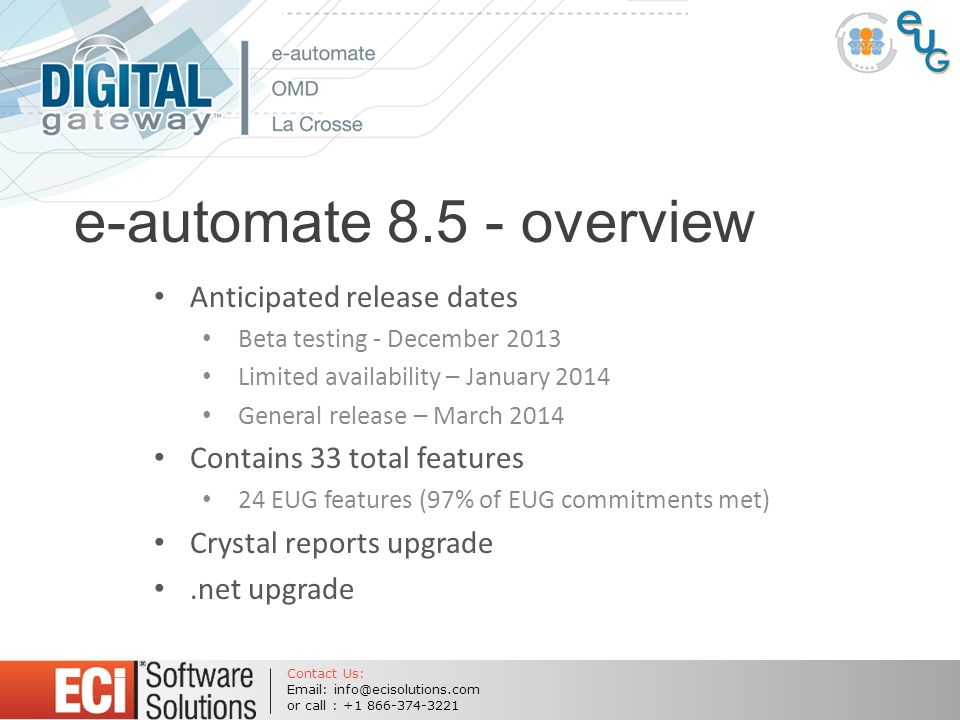
Task: Click the Anticipated release dates bullet
Action: [354, 298]
